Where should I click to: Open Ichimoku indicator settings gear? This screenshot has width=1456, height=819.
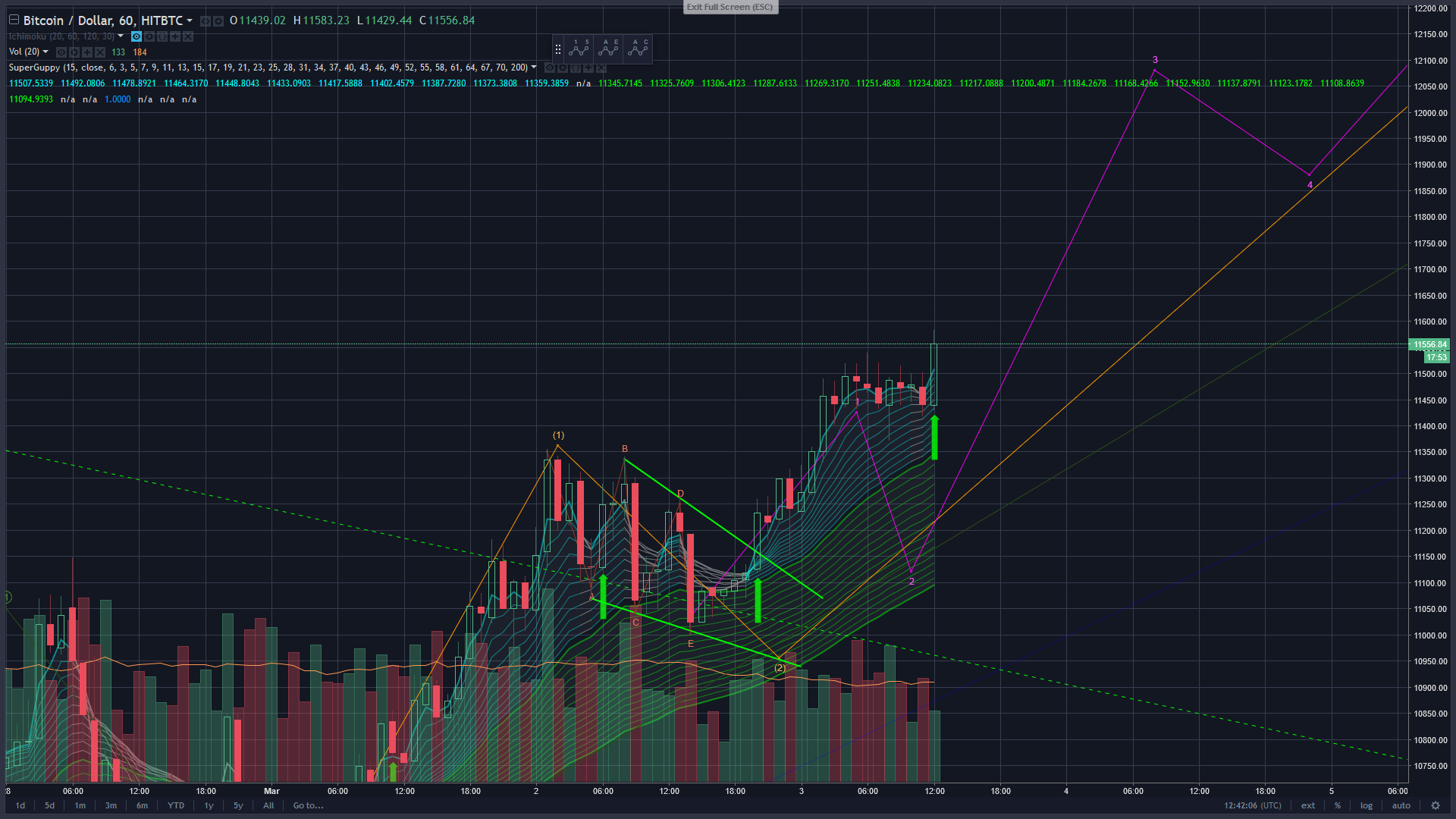(x=149, y=36)
